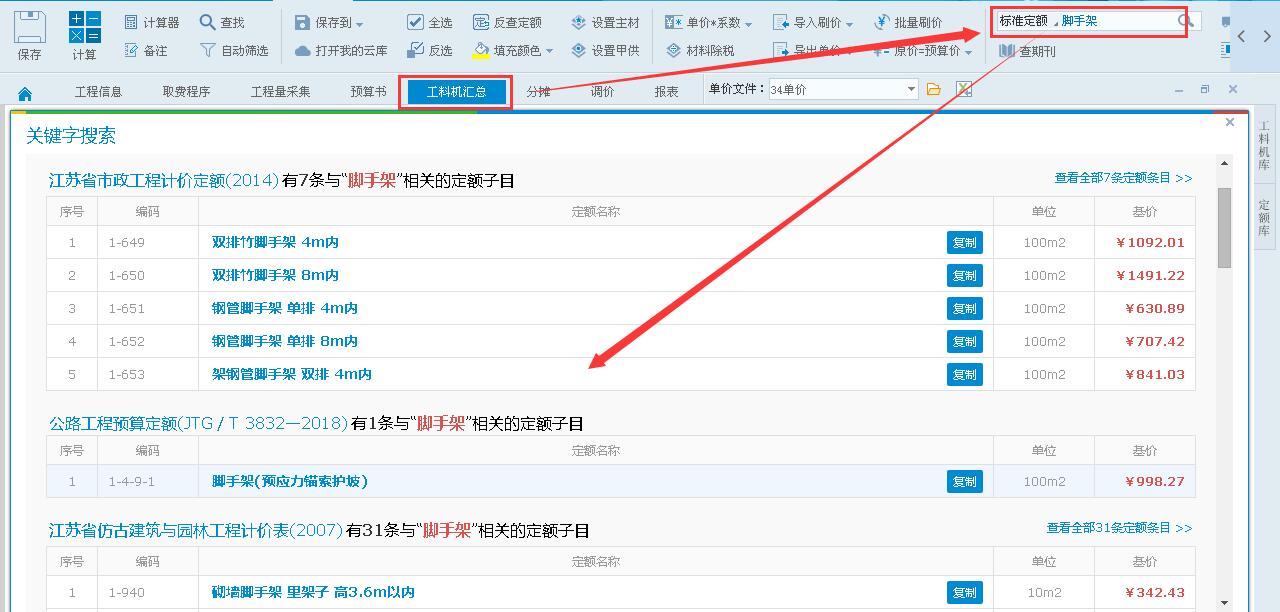Screen dimensions: 1280x612
Task: Switch to the 工程量采集 tab
Action: click(281, 92)
